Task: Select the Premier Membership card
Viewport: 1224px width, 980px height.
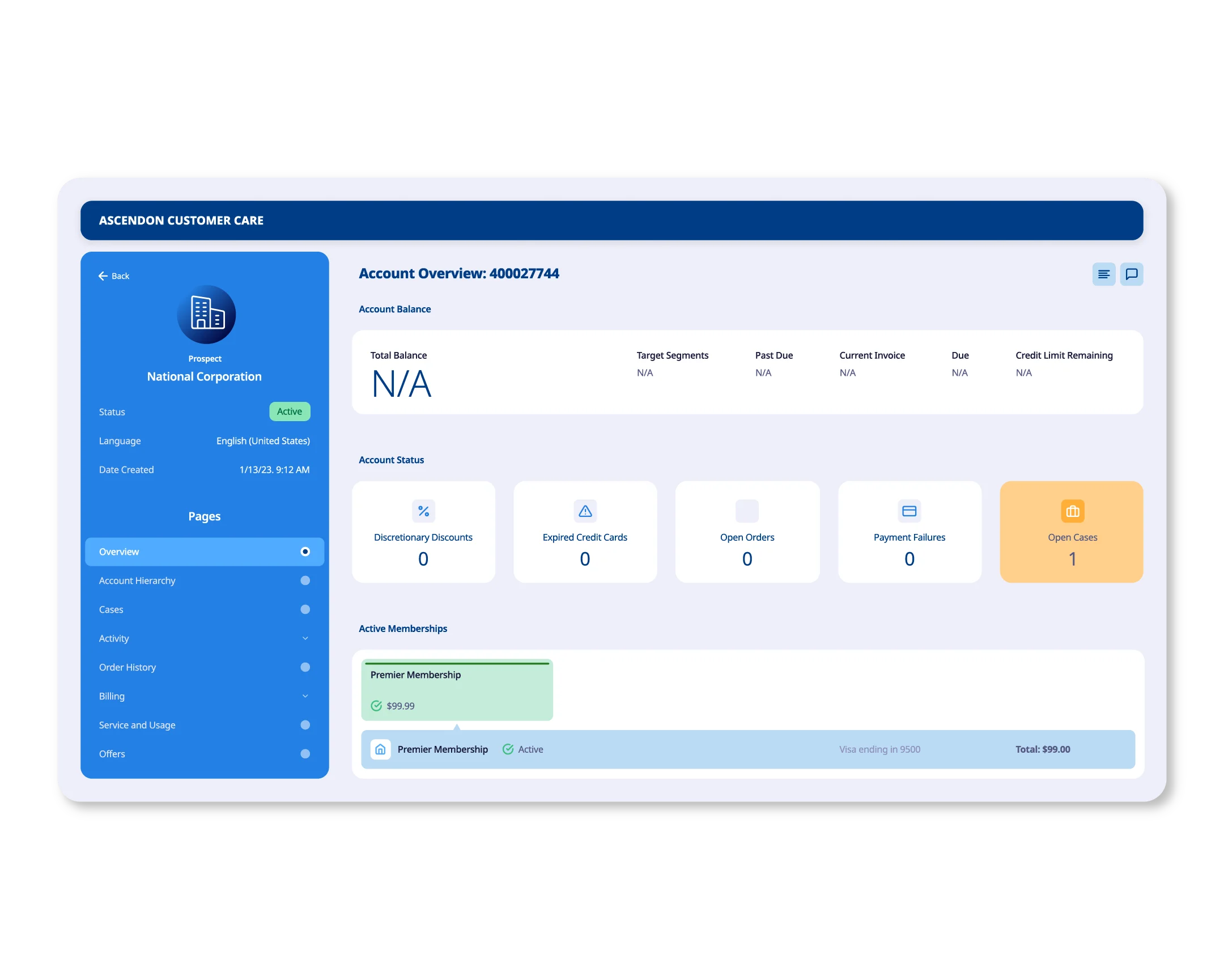Action: coord(457,689)
